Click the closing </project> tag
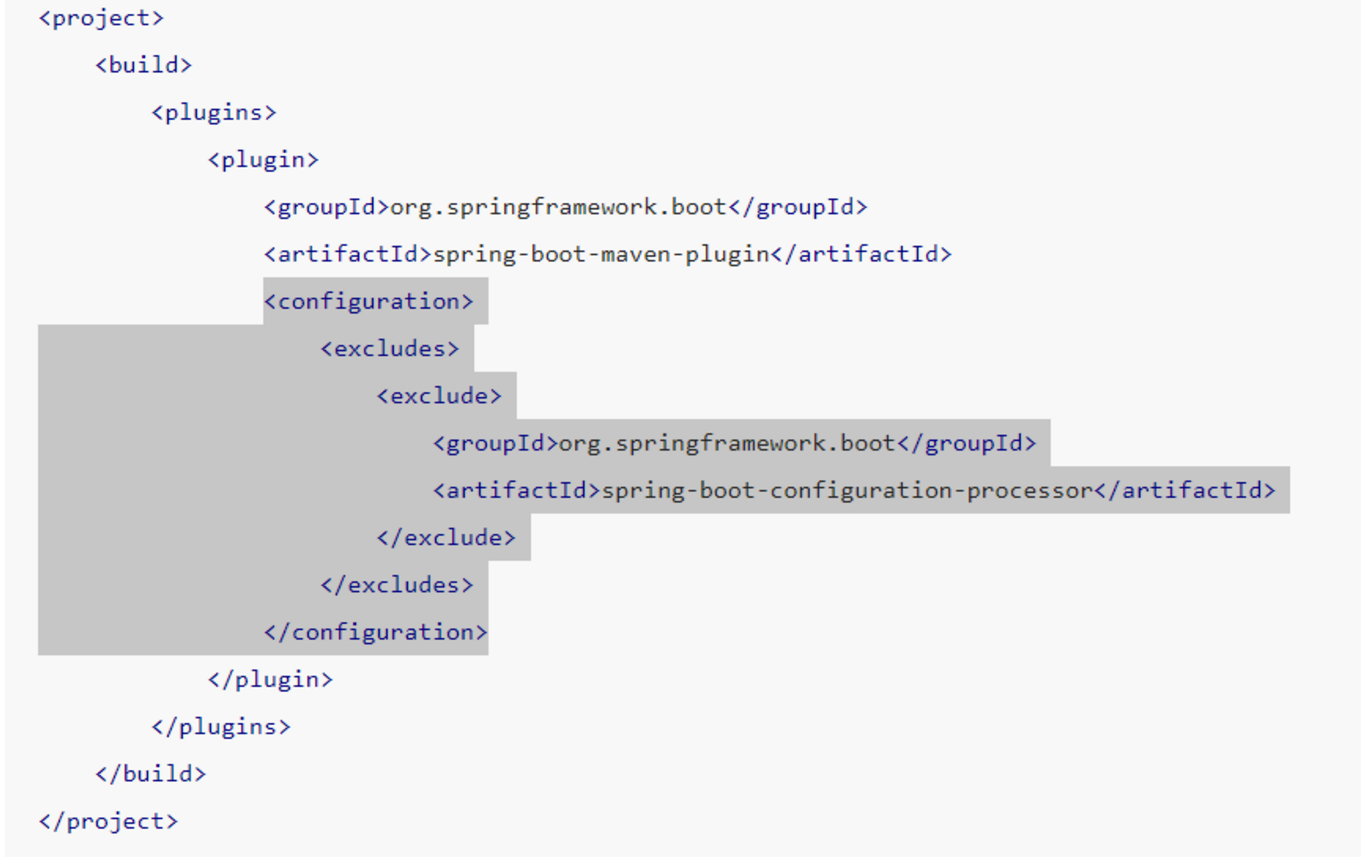The height and width of the screenshot is (865, 1365). (108, 821)
